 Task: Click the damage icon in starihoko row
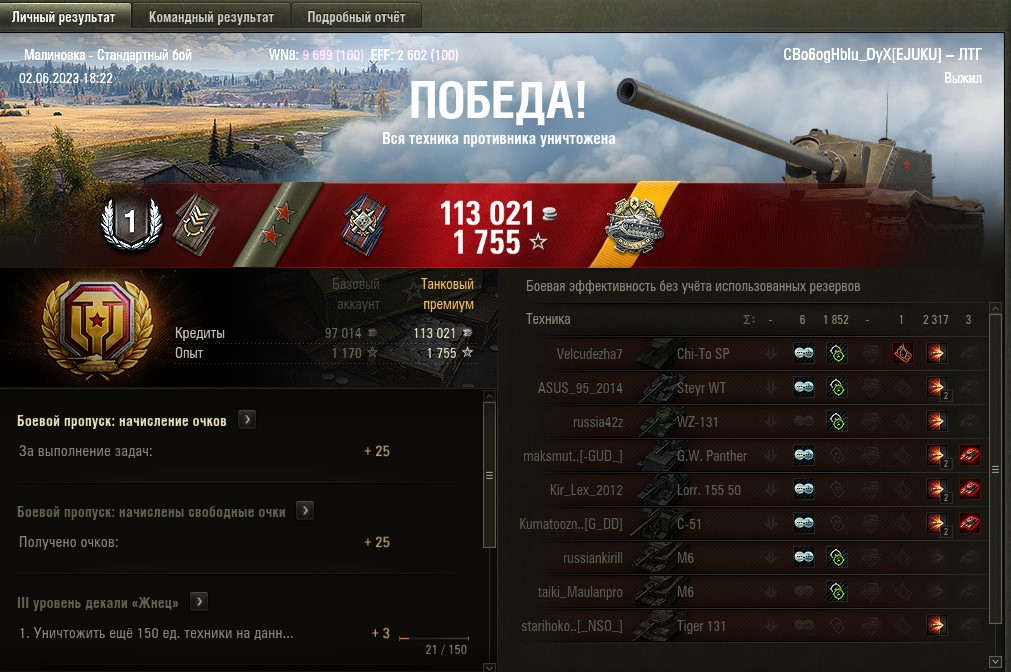[x=936, y=625]
